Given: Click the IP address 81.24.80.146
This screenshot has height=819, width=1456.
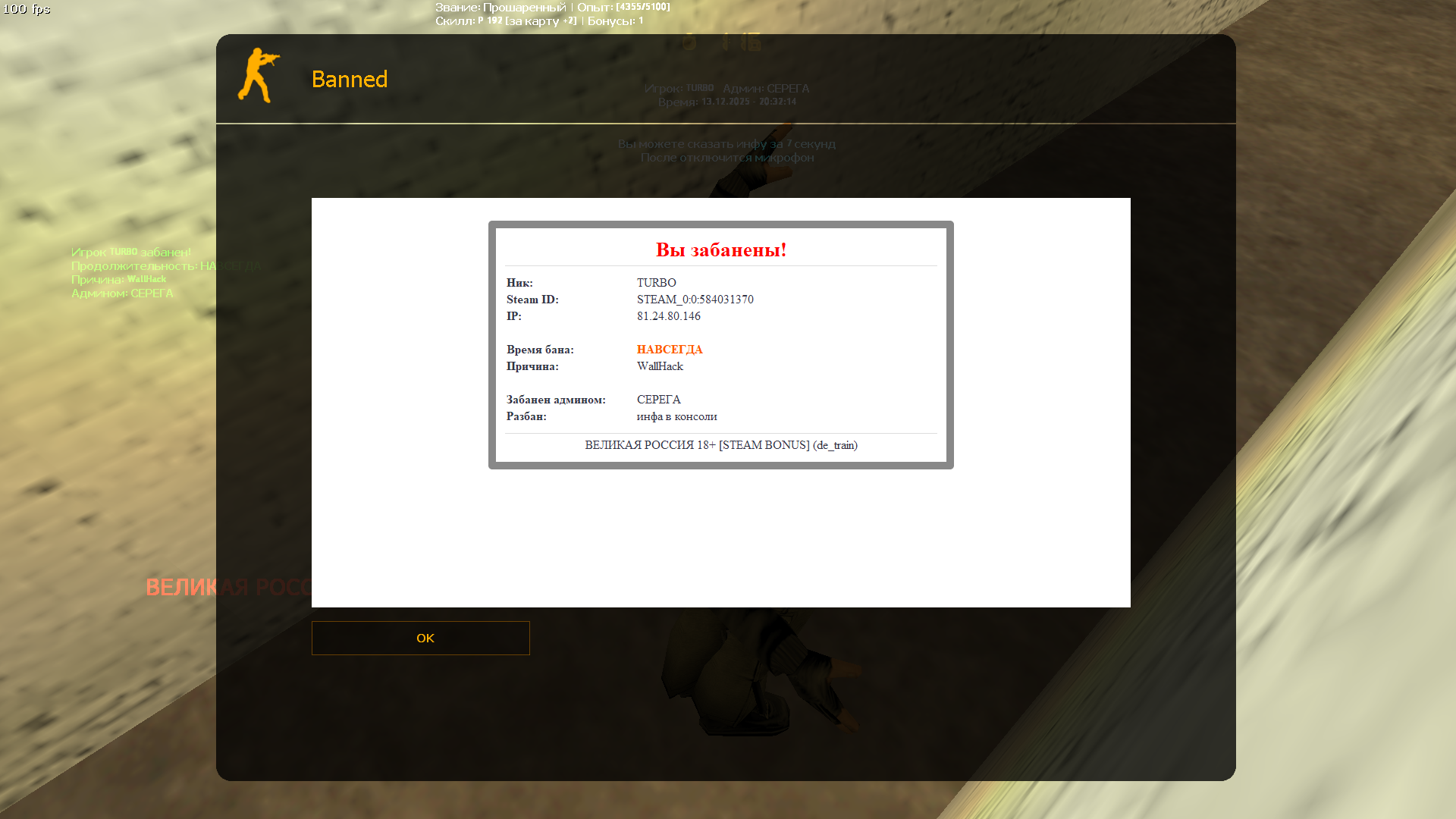Looking at the screenshot, I should point(668,316).
